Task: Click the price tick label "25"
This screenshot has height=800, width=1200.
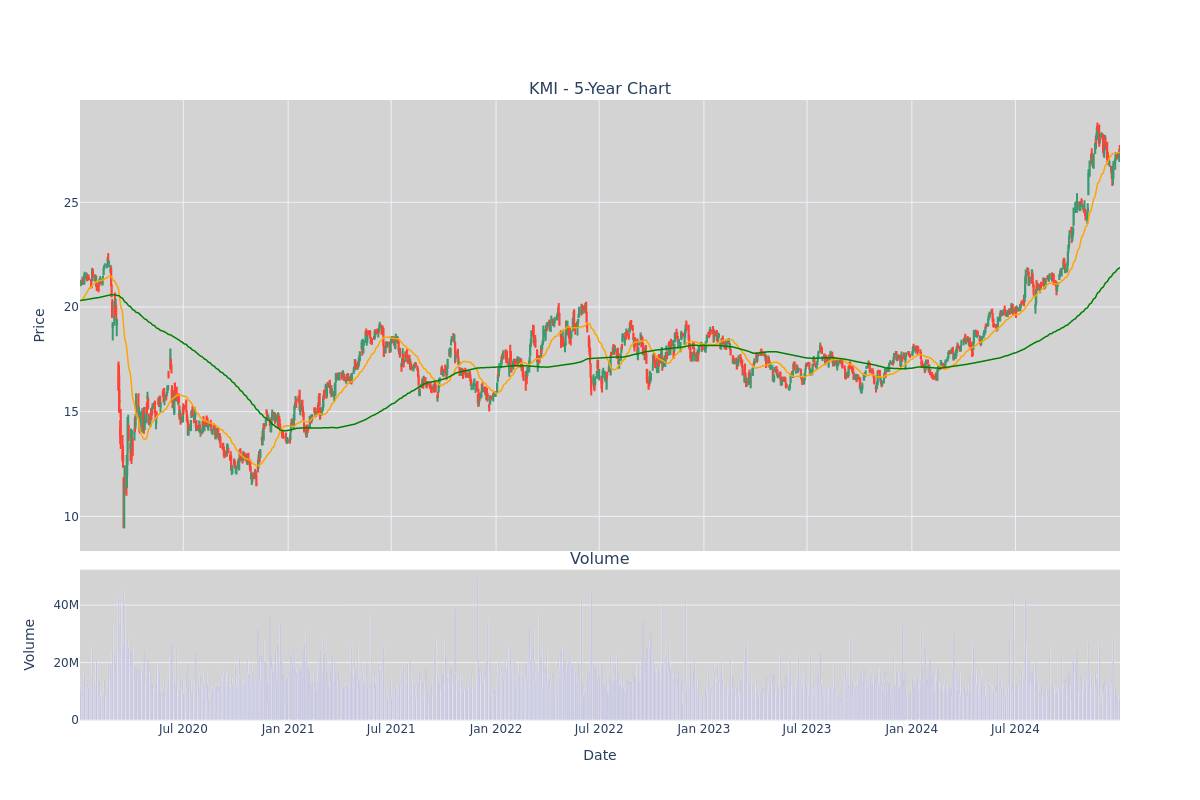Action: (70, 202)
